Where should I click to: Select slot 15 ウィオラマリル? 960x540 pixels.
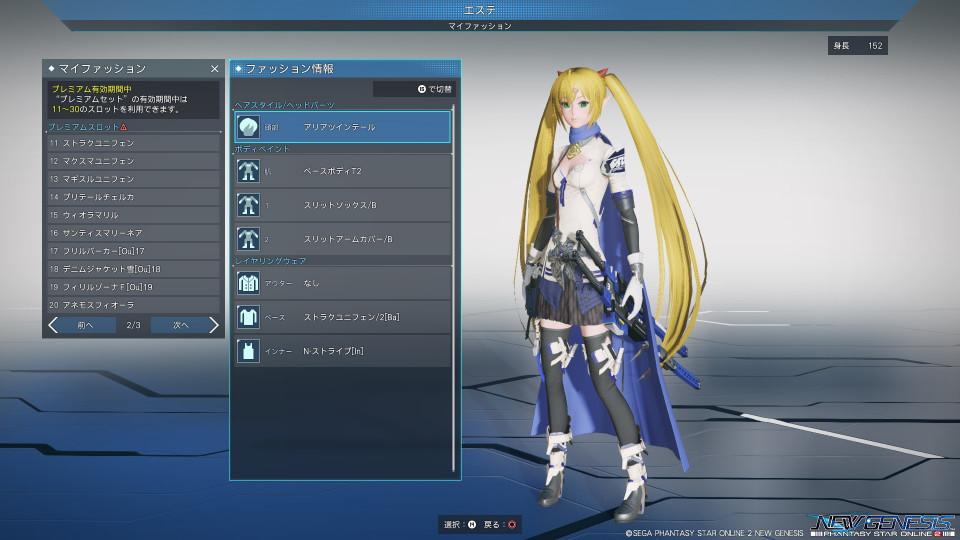[133, 215]
